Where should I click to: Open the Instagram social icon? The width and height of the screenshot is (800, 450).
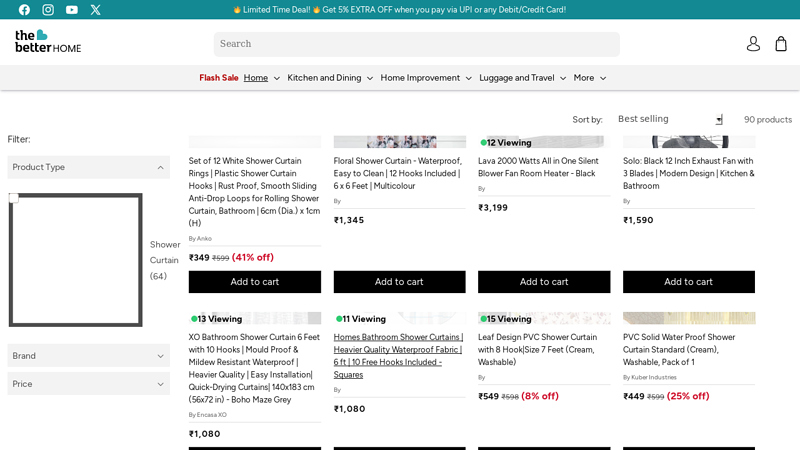point(48,10)
